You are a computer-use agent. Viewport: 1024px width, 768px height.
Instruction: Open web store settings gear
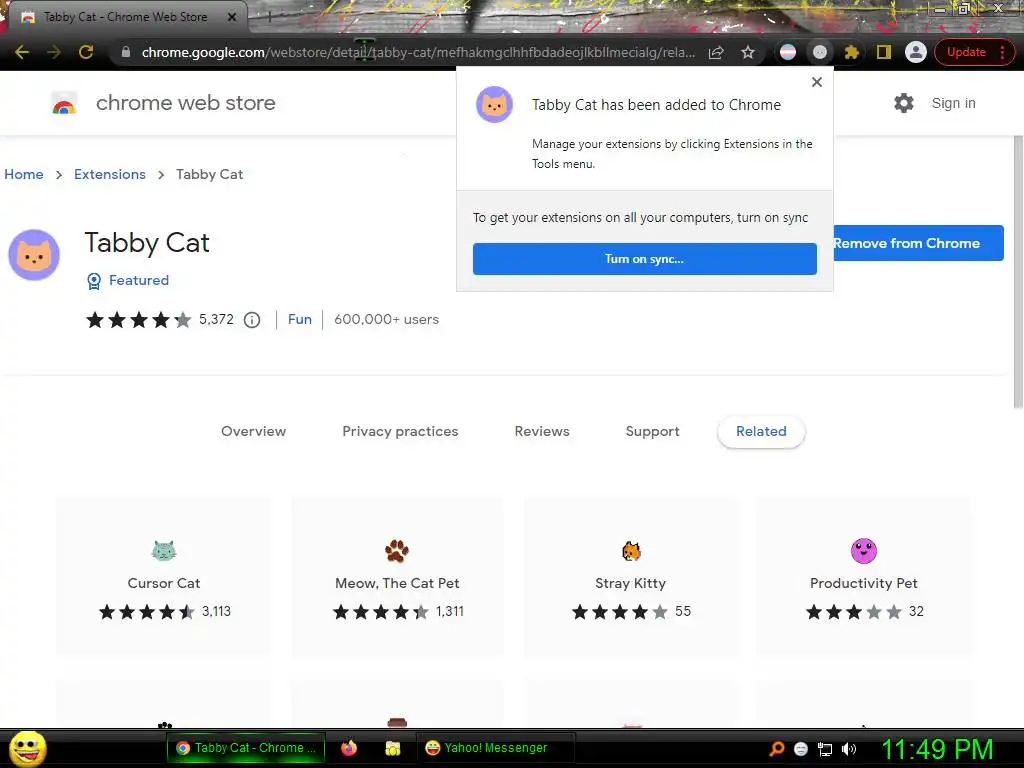click(903, 103)
